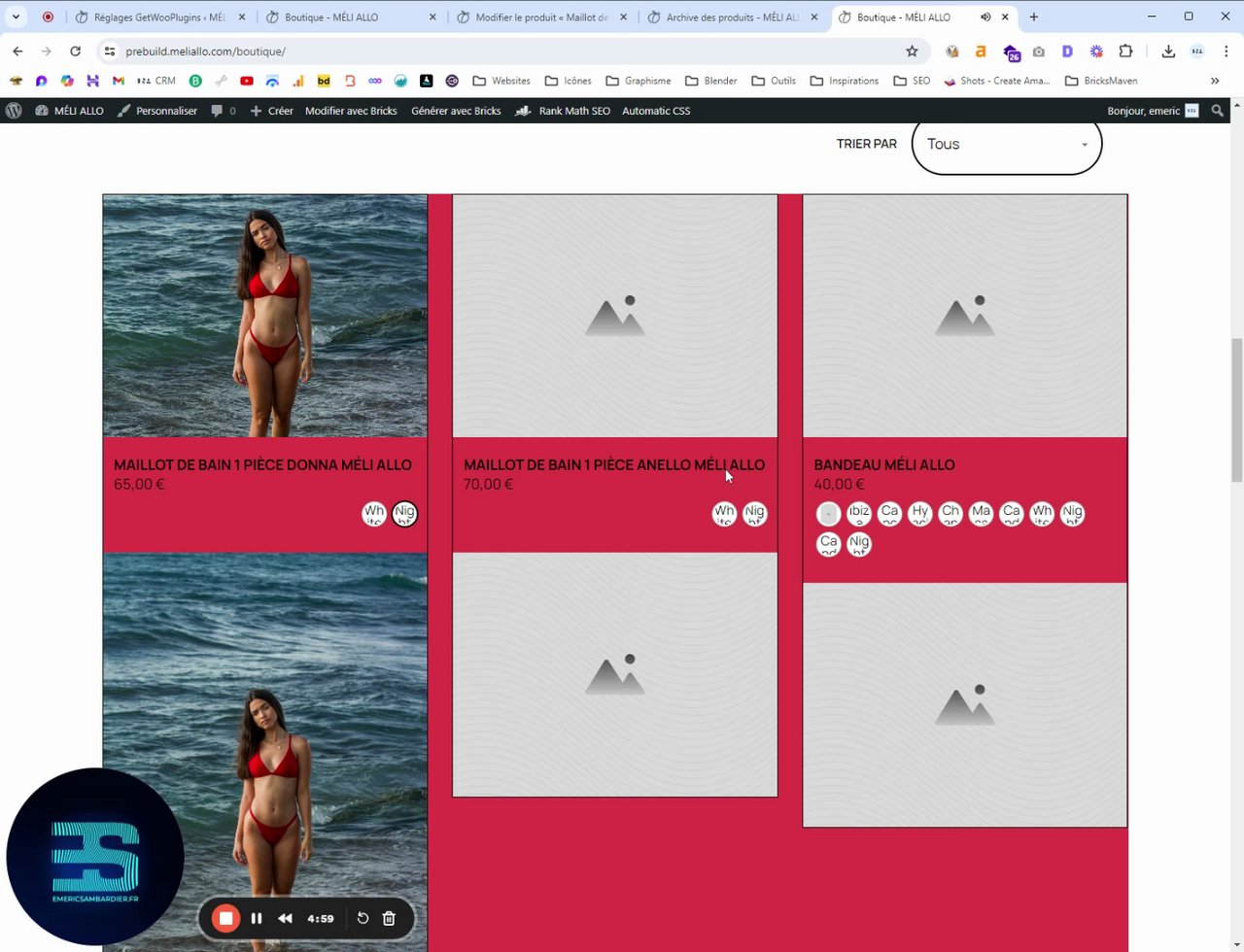Mute the tab via speaker icon
The image size is (1244, 952).
(x=985, y=17)
